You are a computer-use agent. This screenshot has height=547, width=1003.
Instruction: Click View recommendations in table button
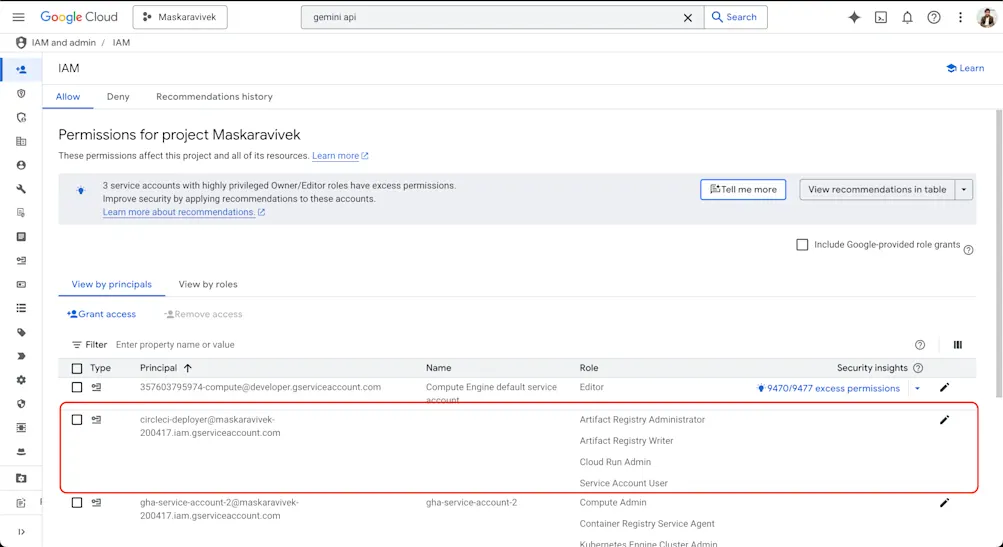(877, 189)
